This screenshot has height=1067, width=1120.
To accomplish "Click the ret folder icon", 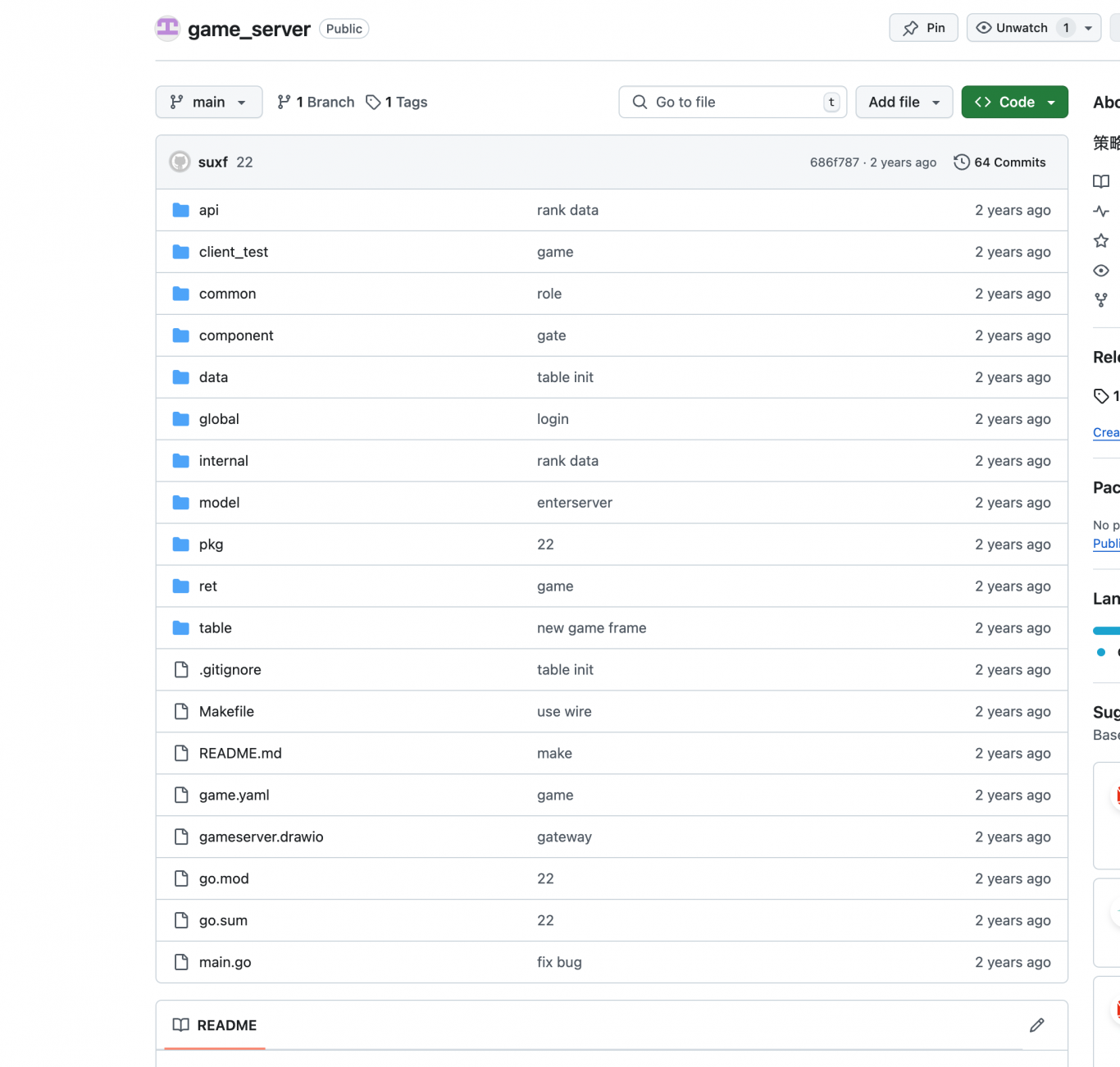I will click(x=181, y=586).
